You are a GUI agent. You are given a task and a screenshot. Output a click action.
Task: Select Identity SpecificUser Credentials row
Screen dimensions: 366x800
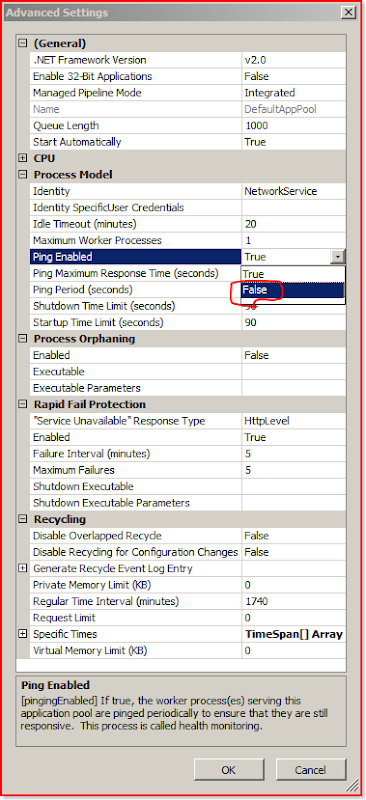pyautogui.click(x=188, y=208)
